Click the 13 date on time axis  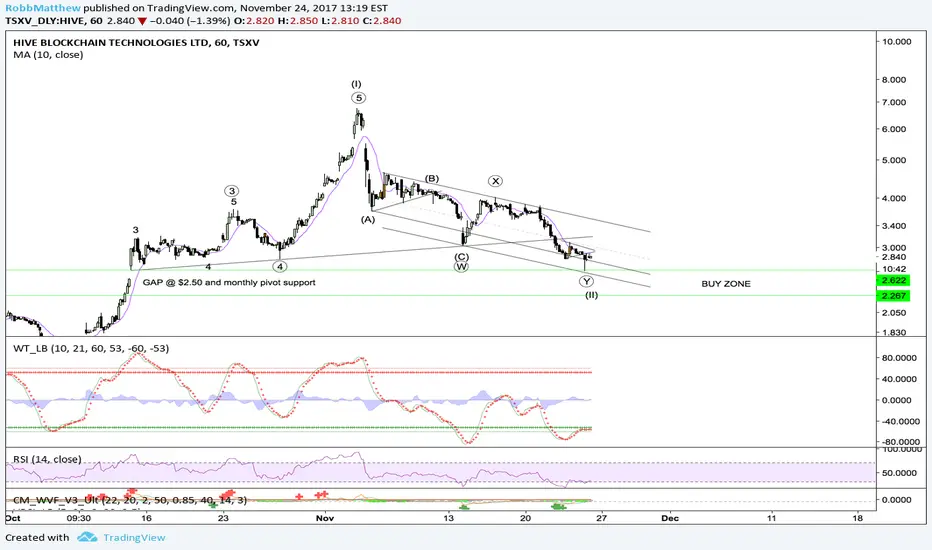pyautogui.click(x=449, y=518)
